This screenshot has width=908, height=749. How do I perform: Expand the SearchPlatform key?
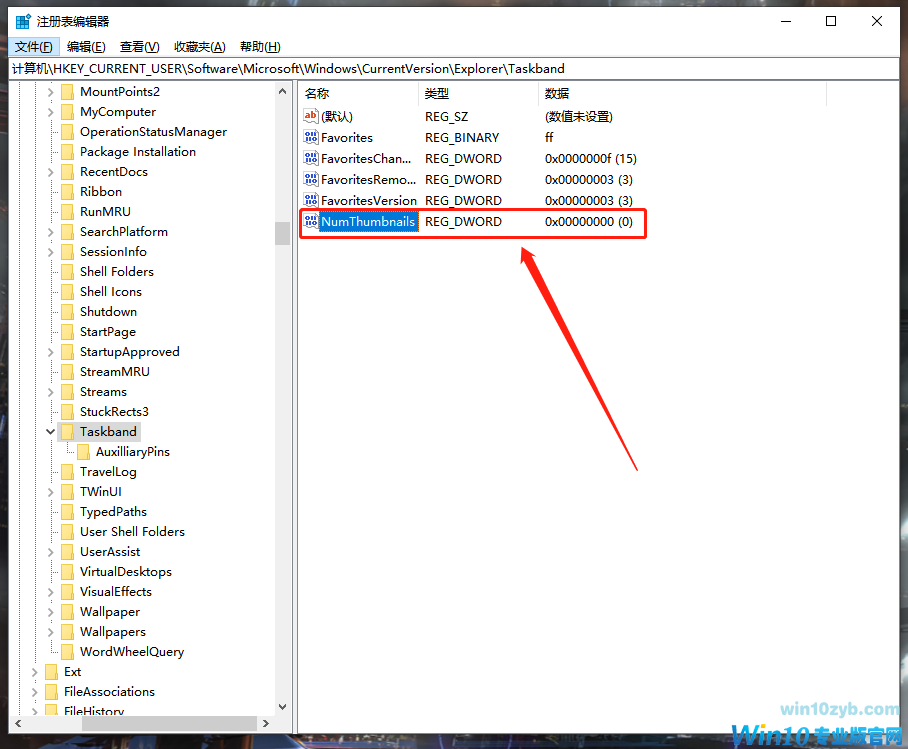pos(50,232)
